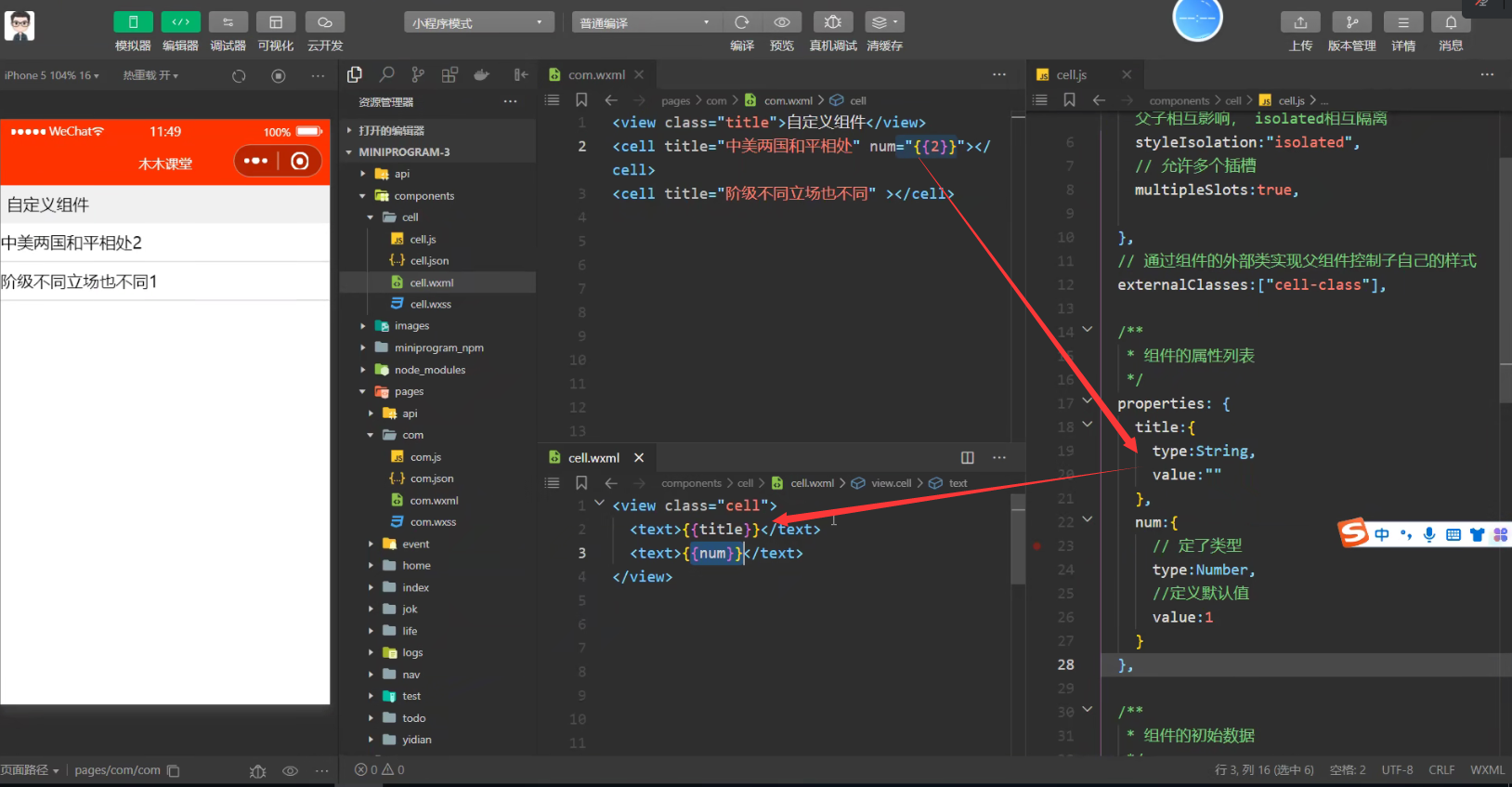Click split editor icon in cell.wxml pane
The width and height of the screenshot is (1512, 787).
(x=967, y=457)
